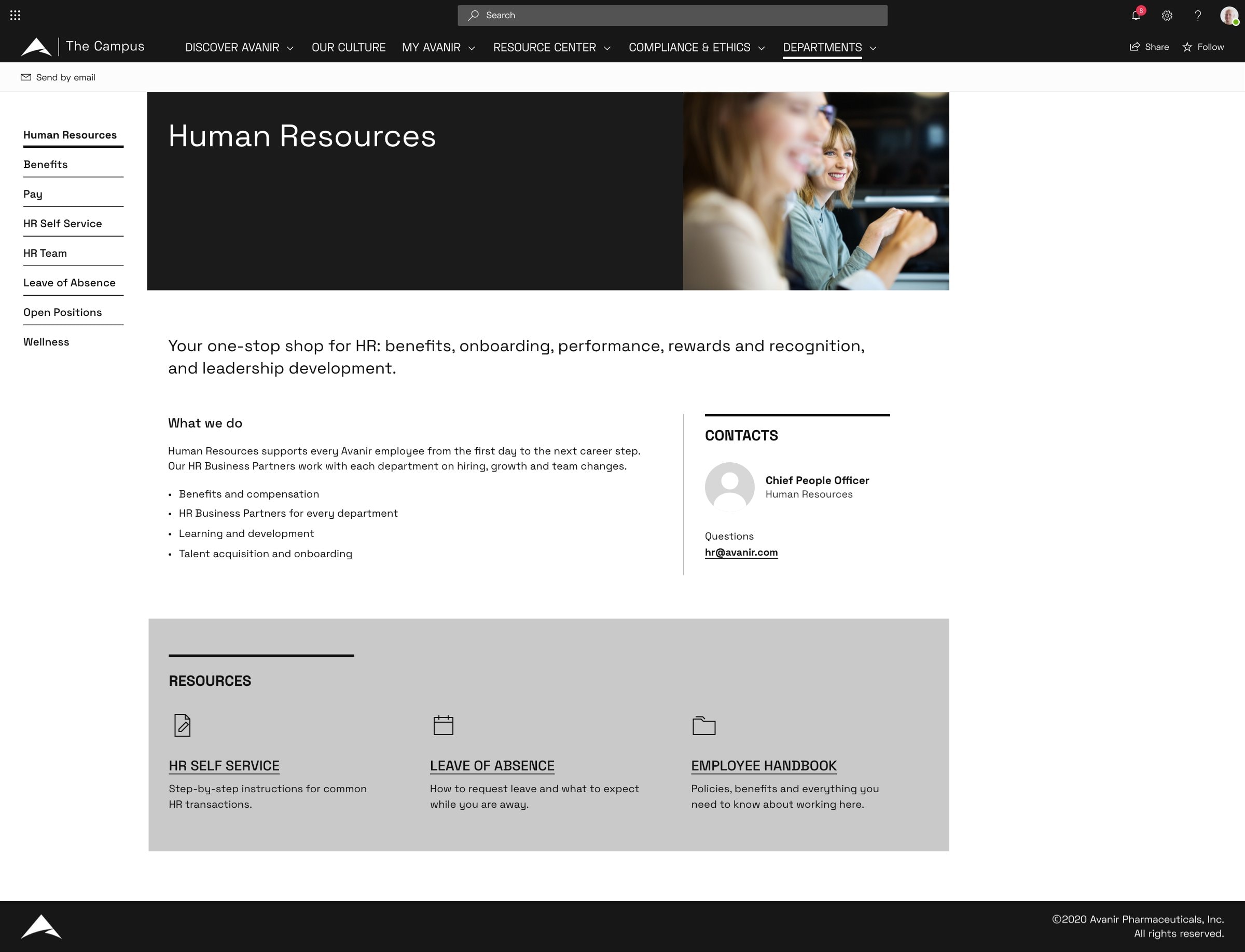Click the Human Resources hero image
Screen dimensions: 1245x952
pos(815,191)
